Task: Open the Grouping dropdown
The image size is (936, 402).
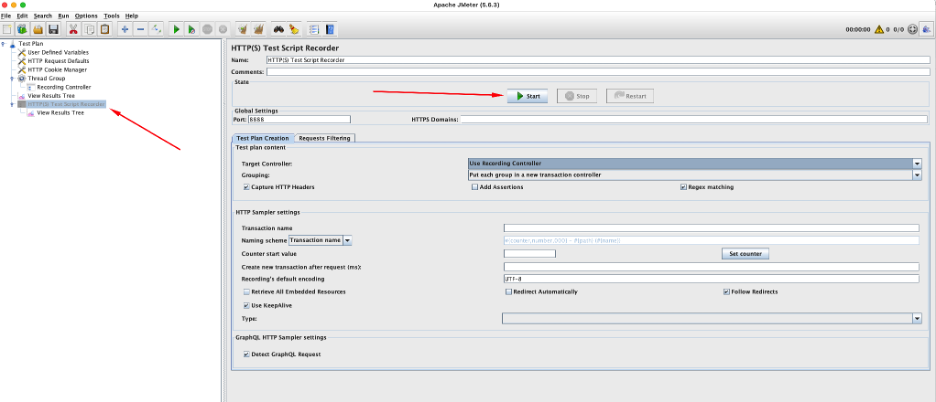Action: 695,175
